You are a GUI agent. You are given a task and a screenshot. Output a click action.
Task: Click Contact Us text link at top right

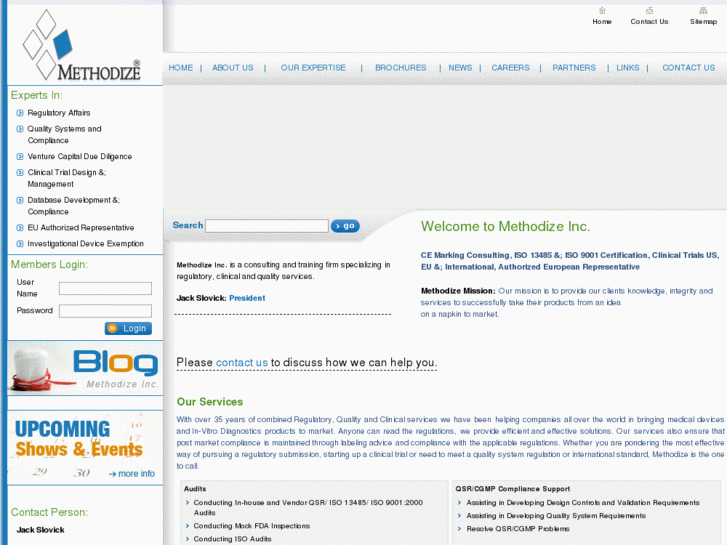click(649, 22)
